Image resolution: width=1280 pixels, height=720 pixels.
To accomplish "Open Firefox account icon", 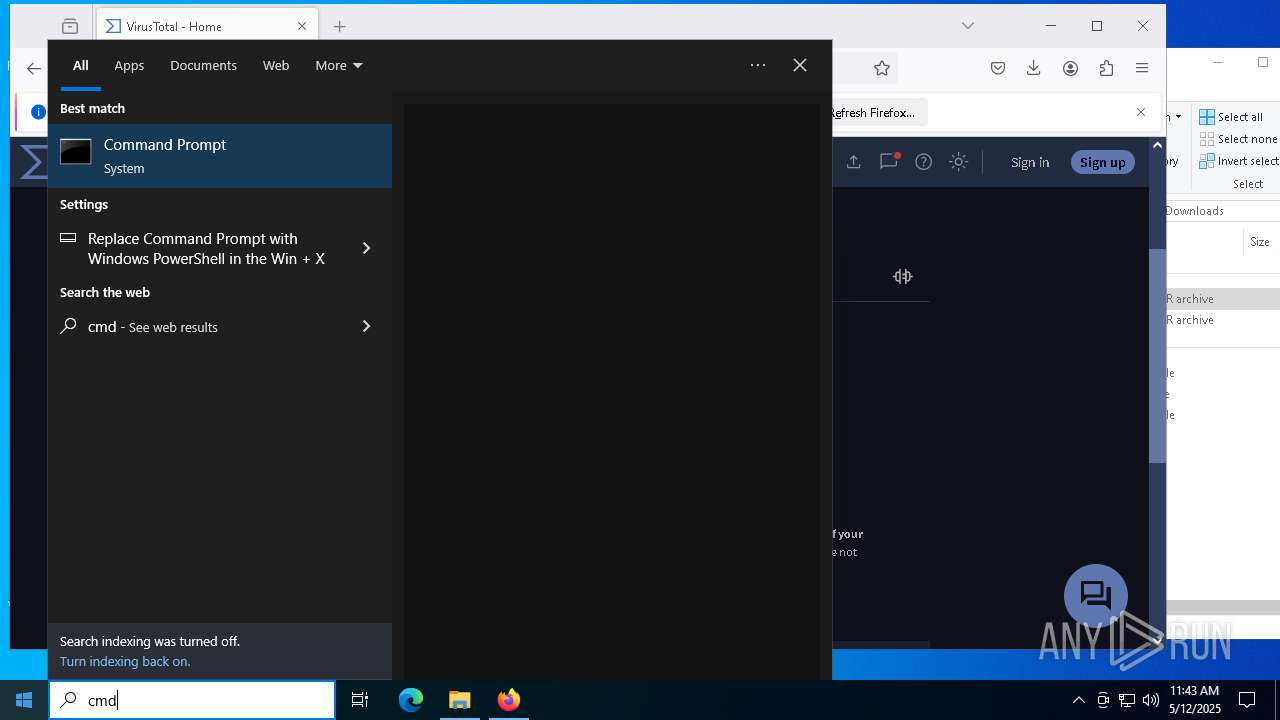I will tap(1070, 68).
